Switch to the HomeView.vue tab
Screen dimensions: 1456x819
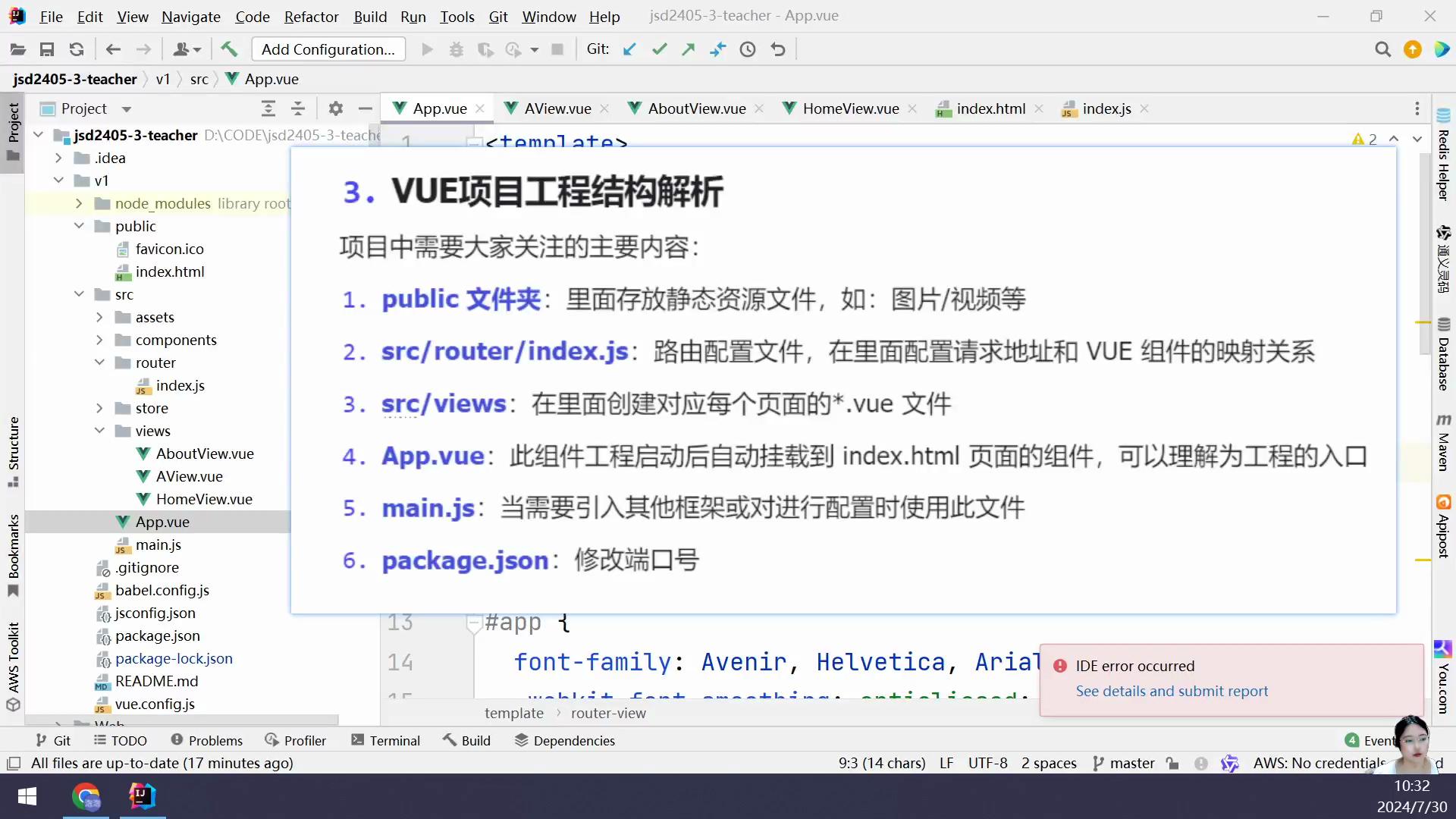850,108
